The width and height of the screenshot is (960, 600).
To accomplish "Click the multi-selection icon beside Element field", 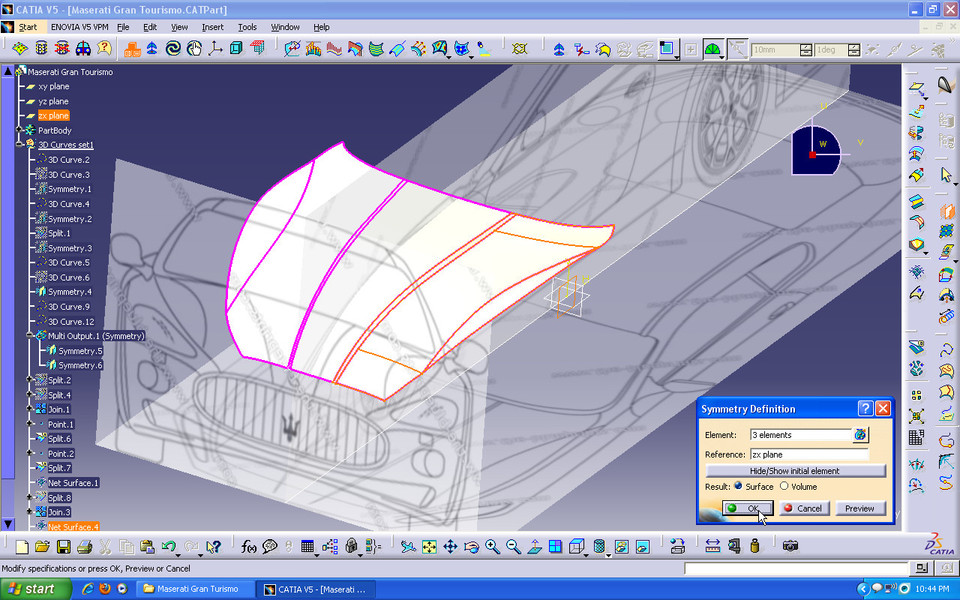I will 860,435.
